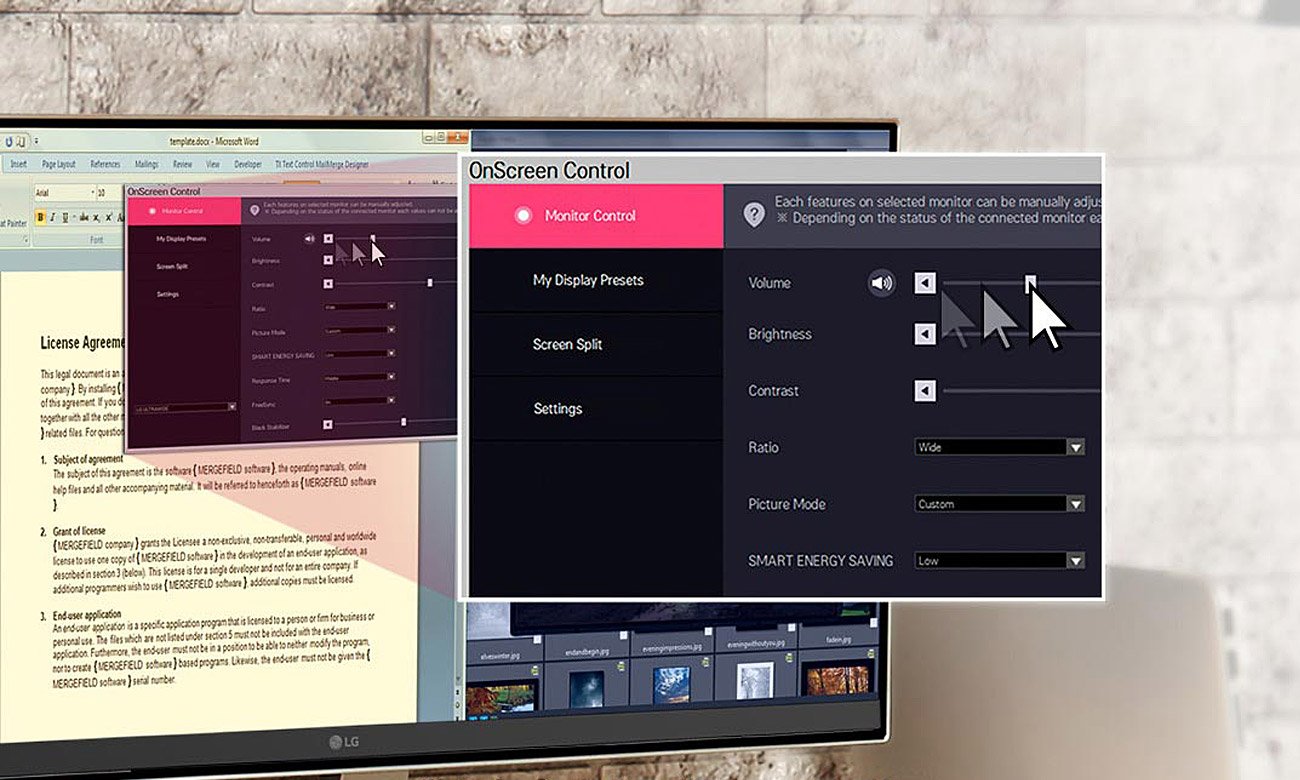Viewport: 1300px width, 780px height.
Task: Open FreeSync dropdown in small OnScreen window
Action: 359,401
